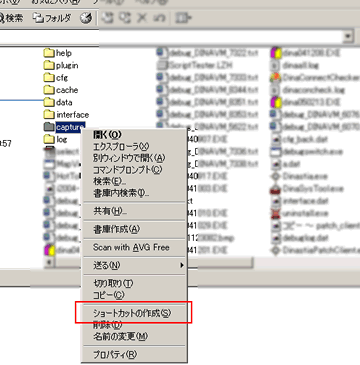Open the help folder icon

coord(49,53)
